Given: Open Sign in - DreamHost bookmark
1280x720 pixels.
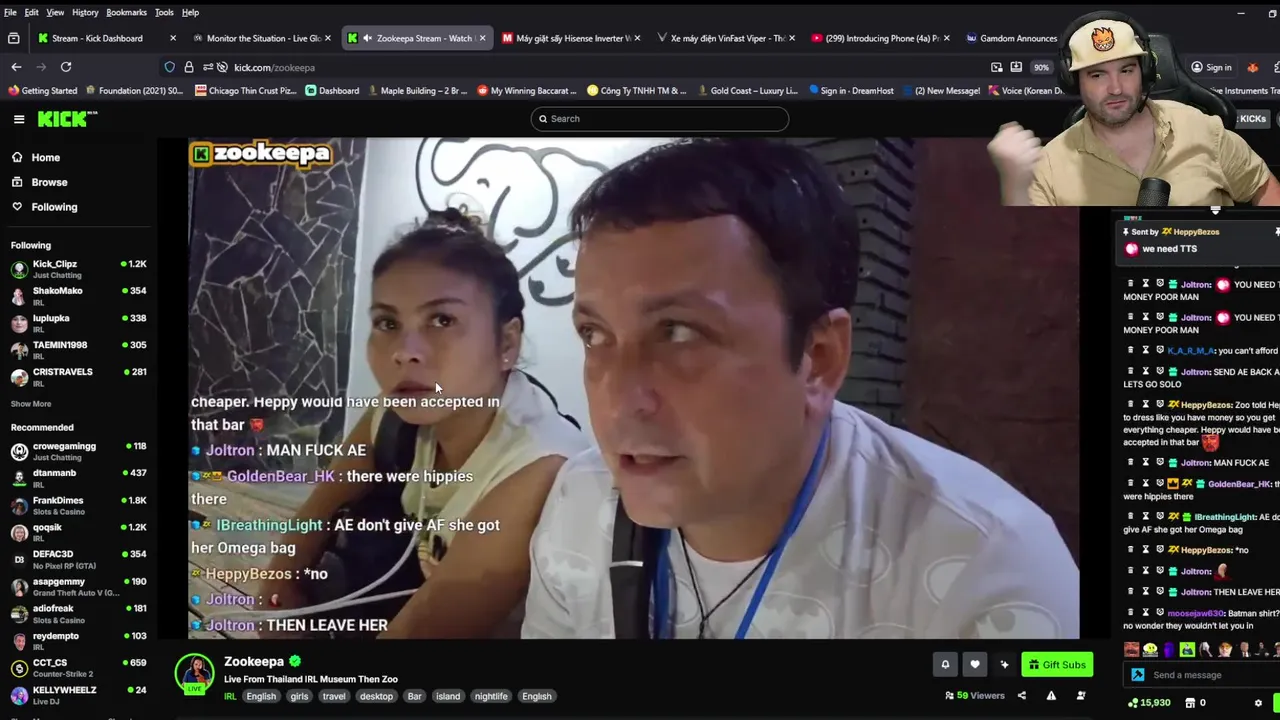Looking at the screenshot, I should click(851, 91).
